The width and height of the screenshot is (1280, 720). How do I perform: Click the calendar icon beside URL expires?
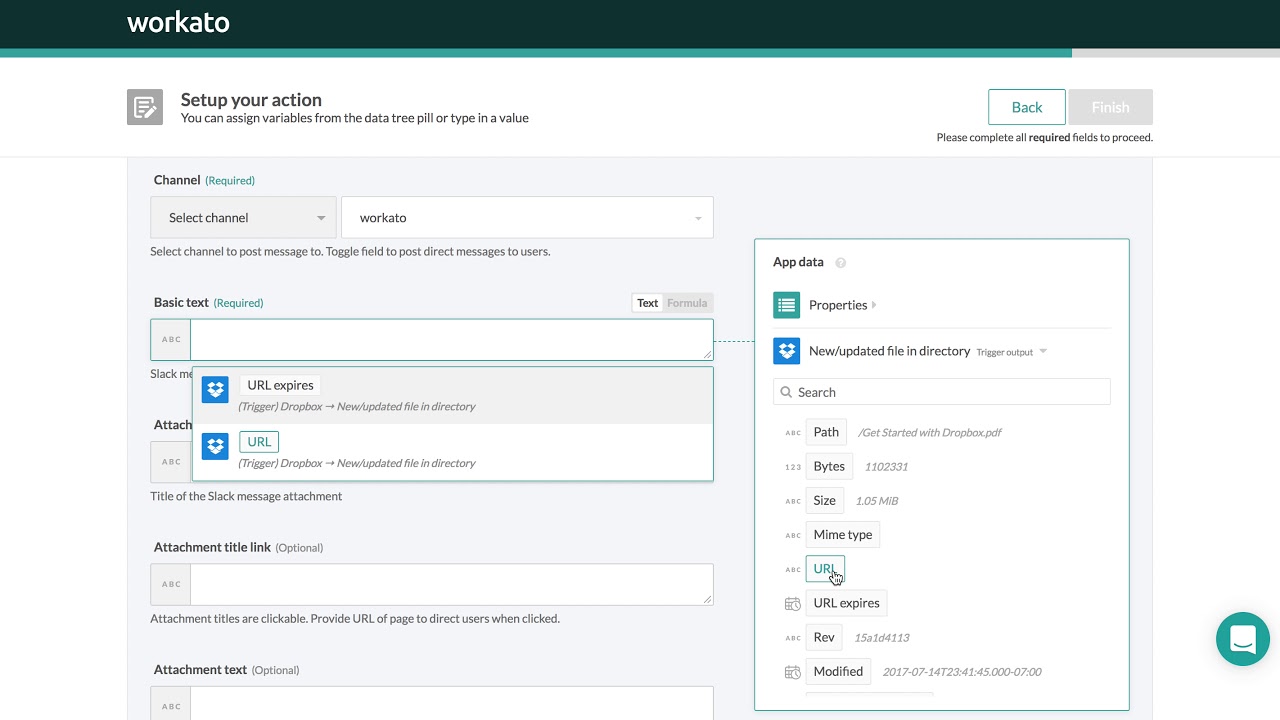pos(793,603)
